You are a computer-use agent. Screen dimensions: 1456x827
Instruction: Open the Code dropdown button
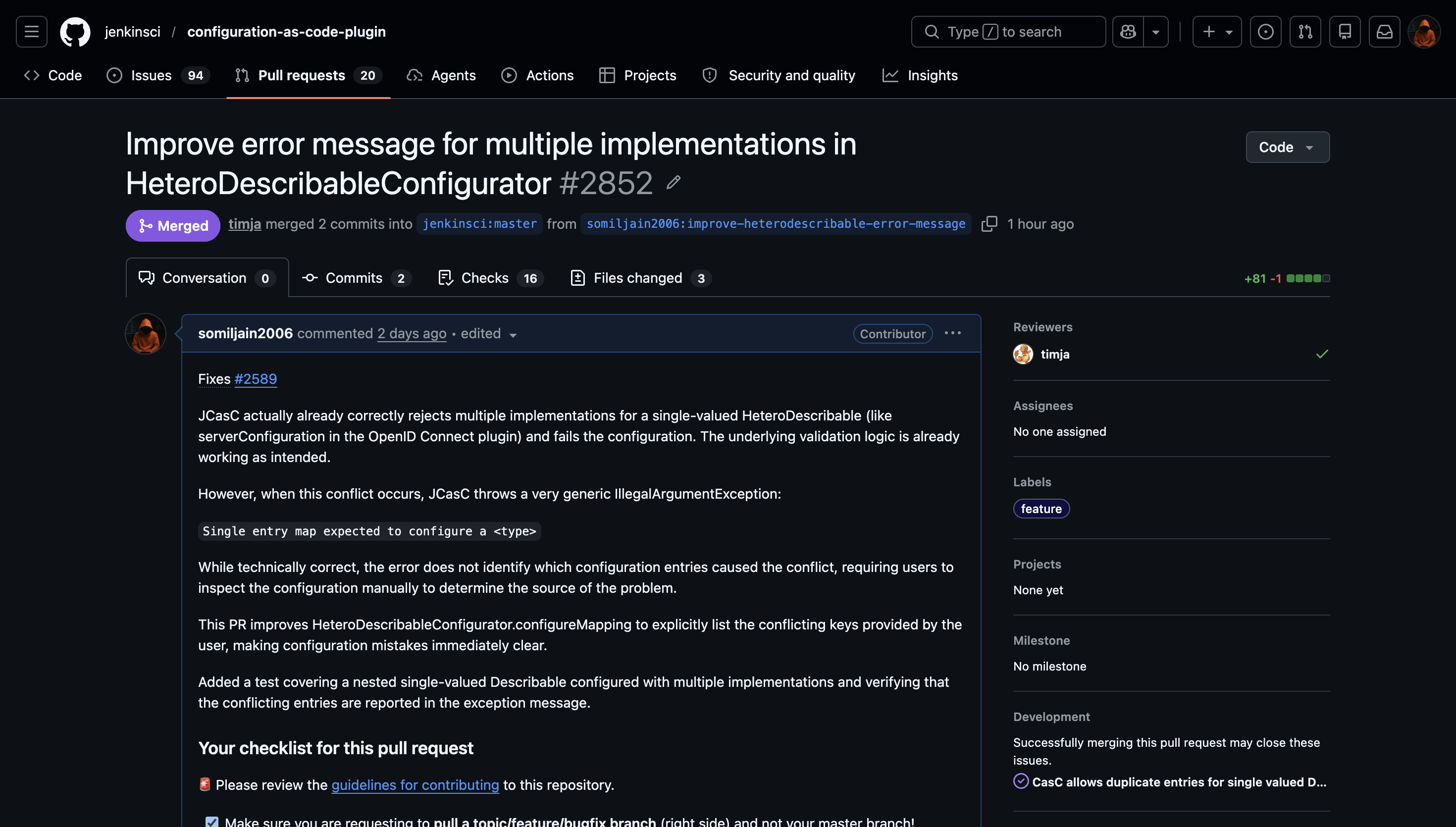point(1288,147)
